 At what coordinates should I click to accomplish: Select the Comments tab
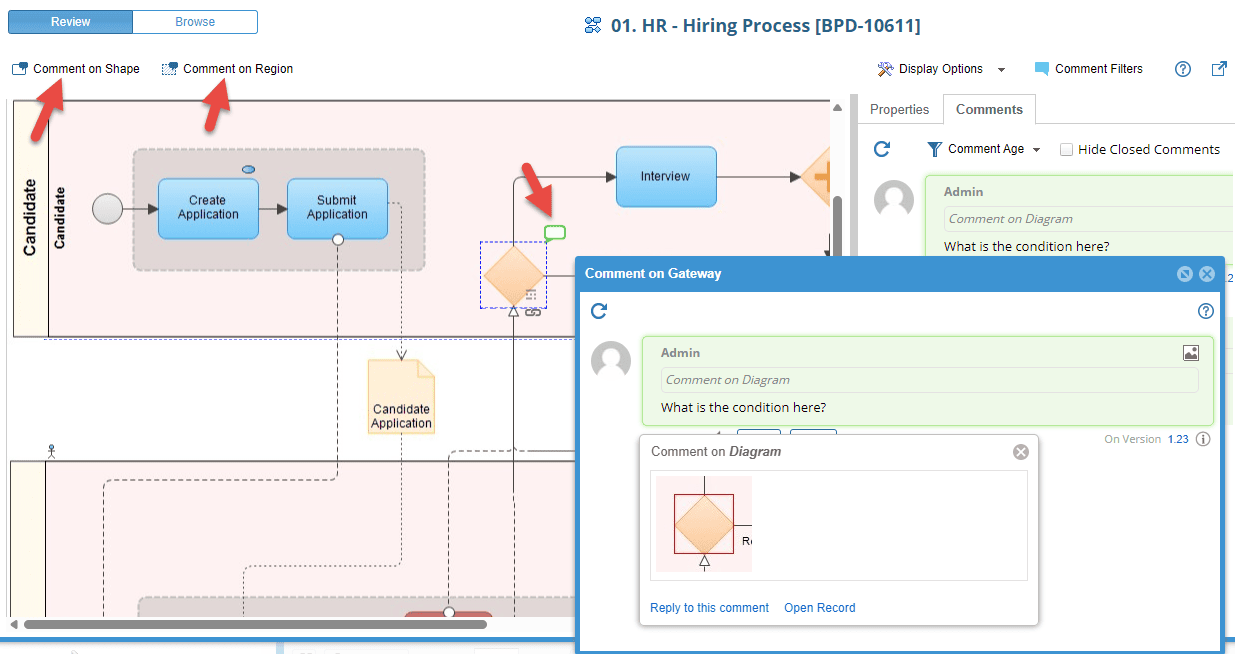click(x=989, y=110)
